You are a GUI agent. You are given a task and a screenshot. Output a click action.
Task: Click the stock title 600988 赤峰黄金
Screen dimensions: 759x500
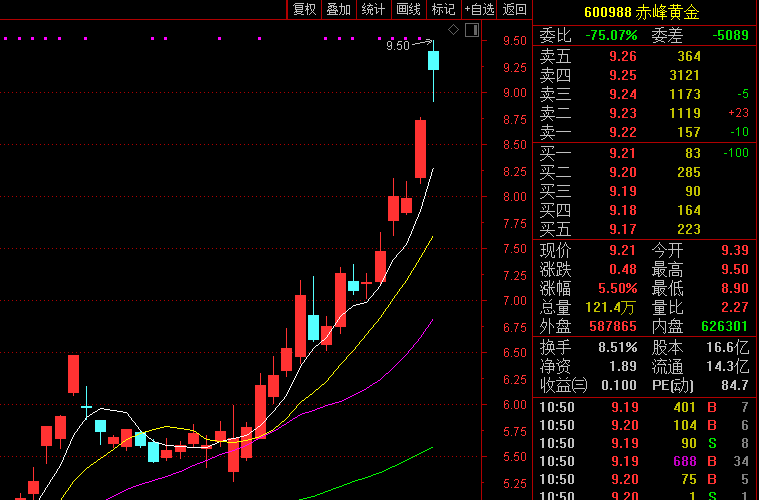tap(642, 12)
